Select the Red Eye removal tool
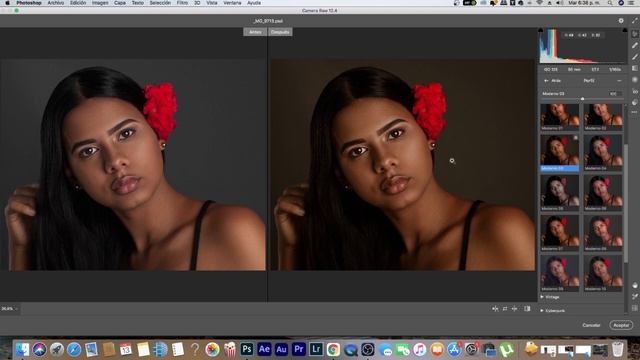The image size is (640, 360). [x=635, y=91]
